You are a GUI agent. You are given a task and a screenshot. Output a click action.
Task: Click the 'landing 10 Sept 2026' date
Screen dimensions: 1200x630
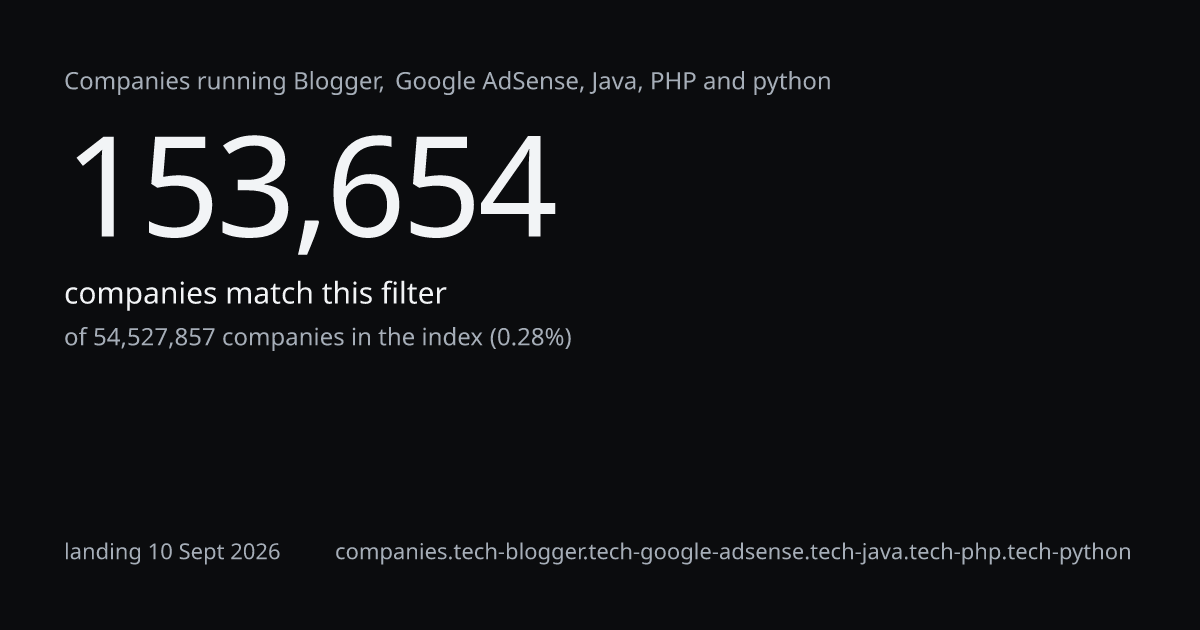coord(172,552)
